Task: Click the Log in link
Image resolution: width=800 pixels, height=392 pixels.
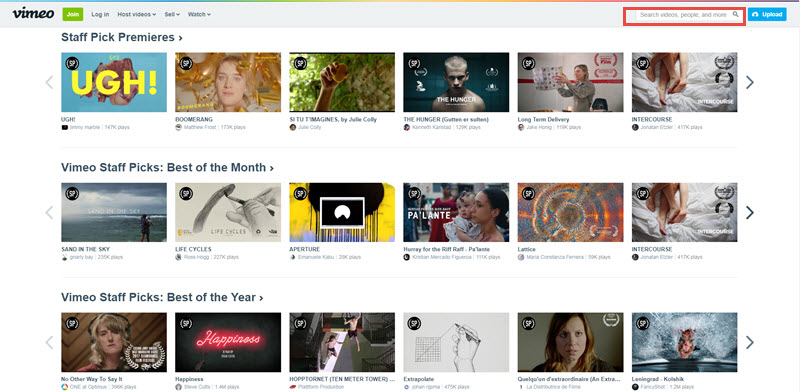Action: (100, 14)
